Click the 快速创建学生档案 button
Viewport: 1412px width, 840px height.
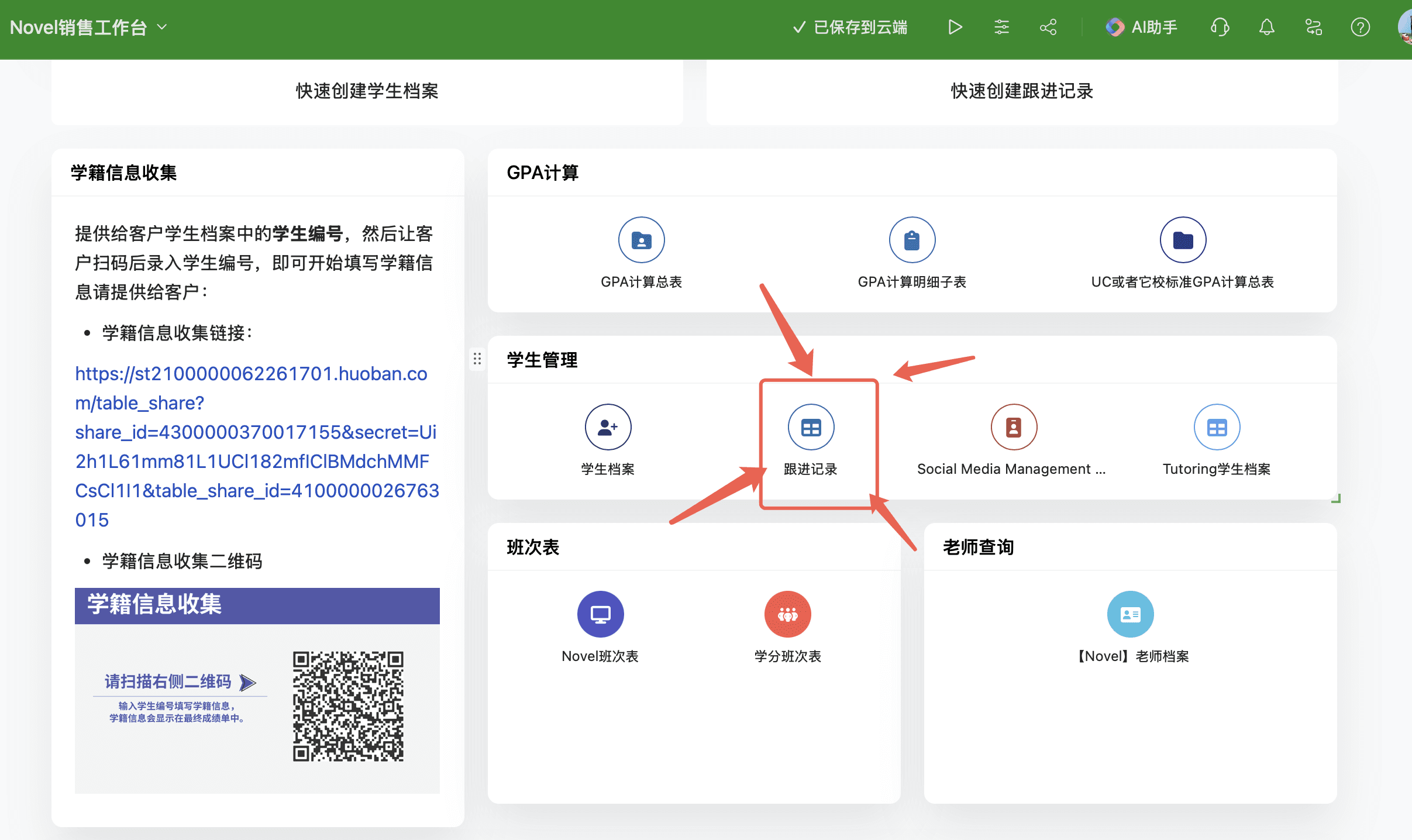point(367,91)
